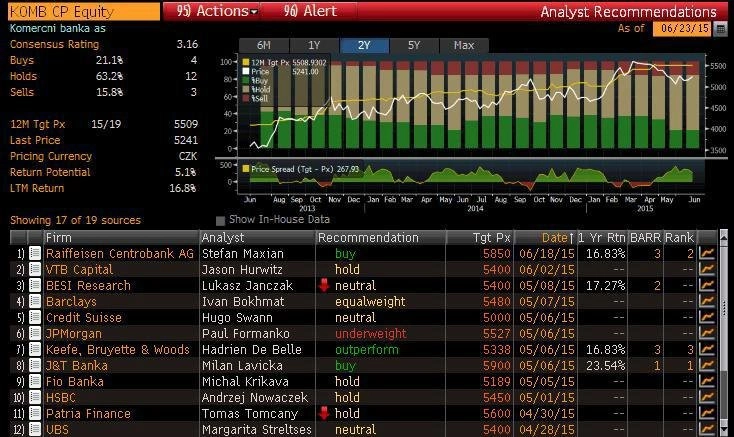This screenshot has height=437, width=734.
Task: Select the outperform recommendation cell
Action: pyautogui.click(x=367, y=350)
